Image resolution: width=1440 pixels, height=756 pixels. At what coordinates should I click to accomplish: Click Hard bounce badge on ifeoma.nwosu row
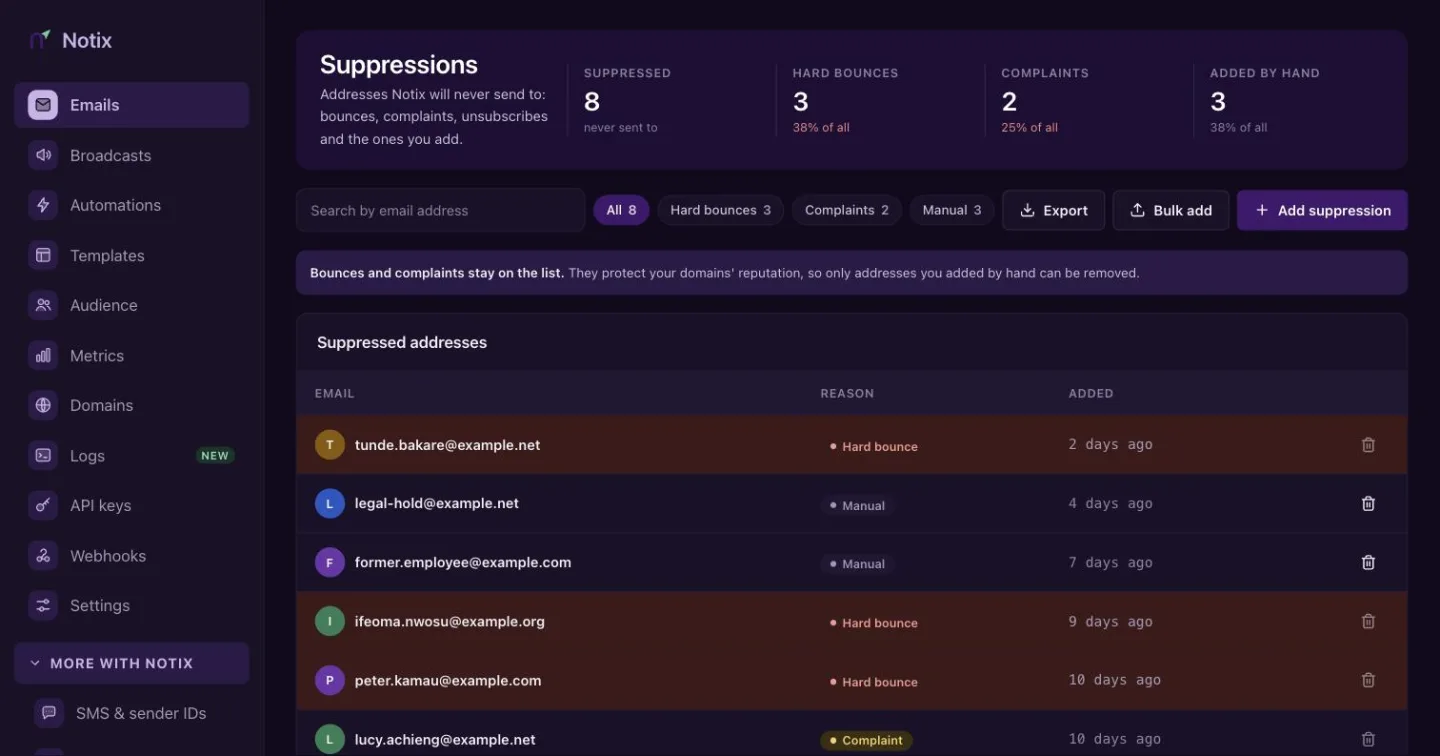(x=873, y=622)
